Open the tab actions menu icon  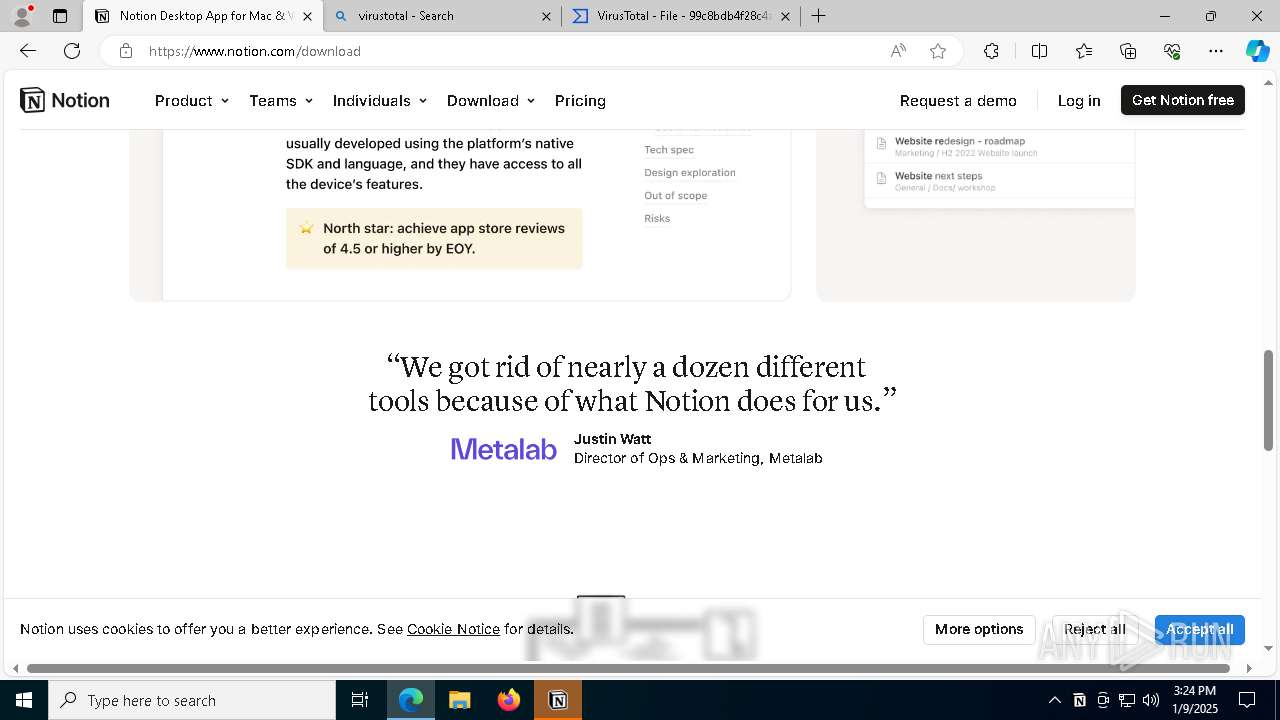pyautogui.click(x=60, y=16)
